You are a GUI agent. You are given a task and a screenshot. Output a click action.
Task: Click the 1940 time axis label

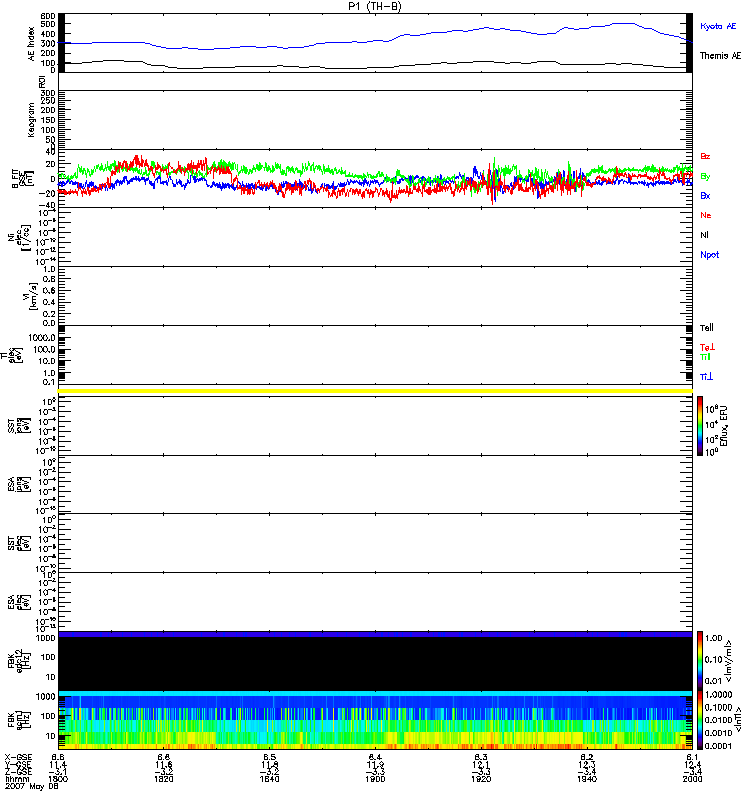(x=587, y=779)
